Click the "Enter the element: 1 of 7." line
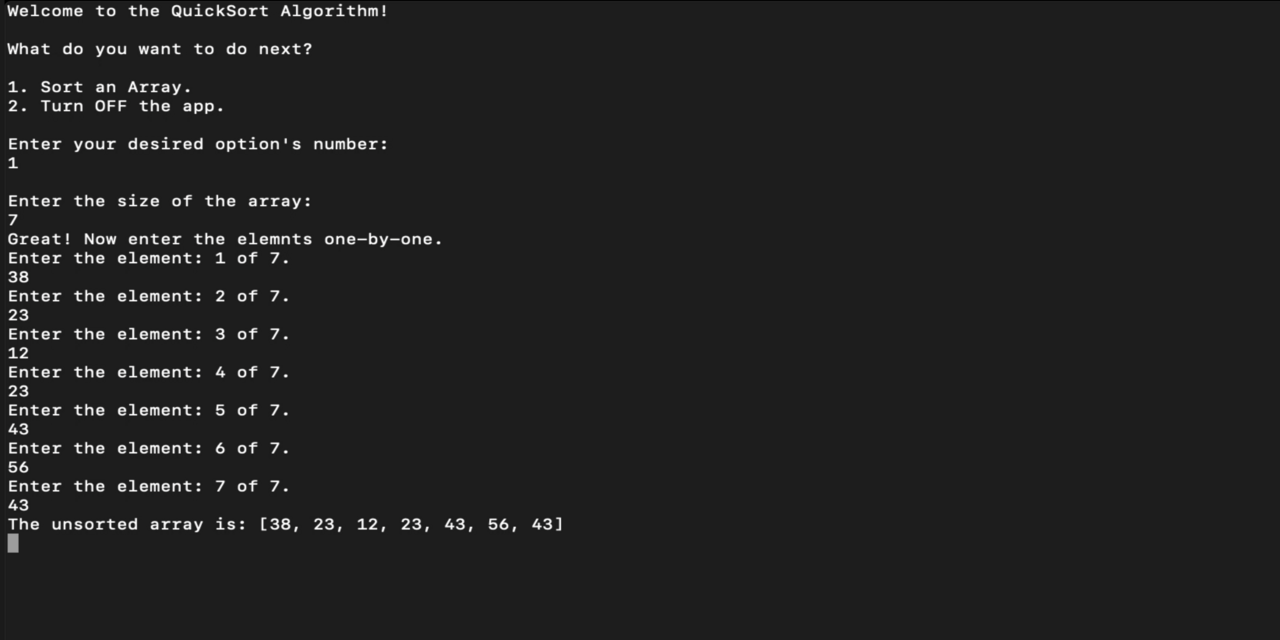The height and width of the screenshot is (640, 1280). pos(149,258)
